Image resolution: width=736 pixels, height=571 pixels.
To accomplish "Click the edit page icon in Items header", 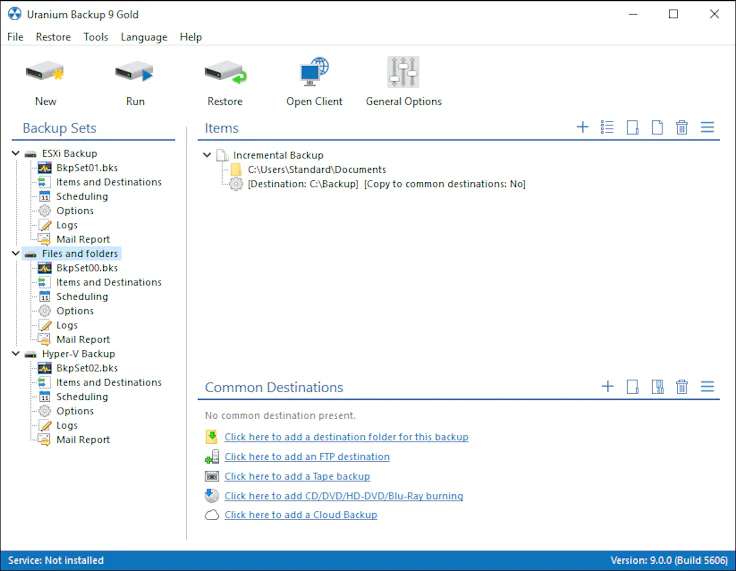I will (x=633, y=127).
